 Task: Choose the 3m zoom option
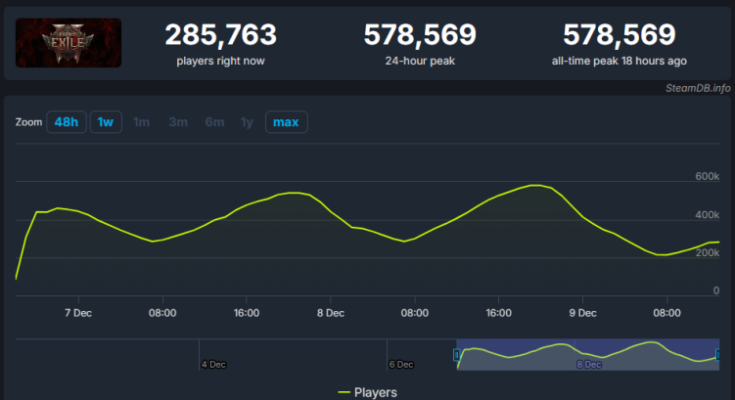[178, 123]
